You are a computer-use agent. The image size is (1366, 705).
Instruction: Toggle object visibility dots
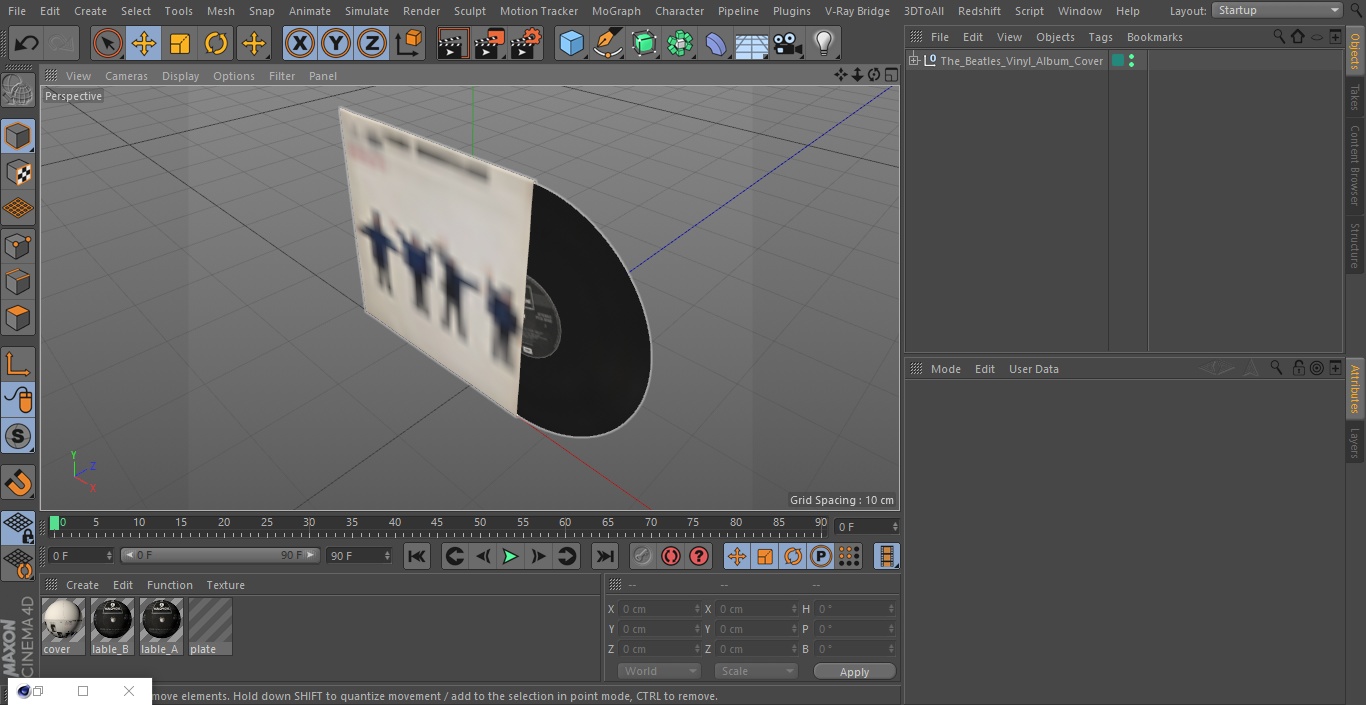click(1131, 61)
